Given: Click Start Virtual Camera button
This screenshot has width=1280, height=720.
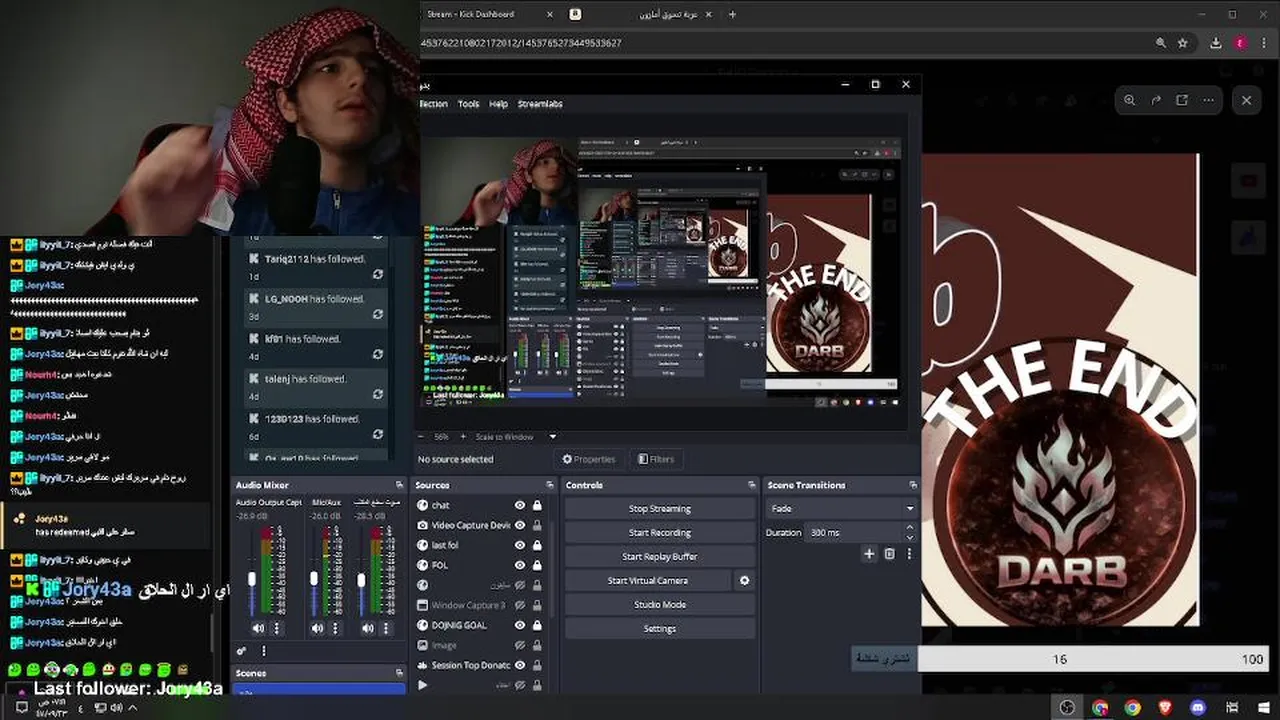Looking at the screenshot, I should click(647, 580).
